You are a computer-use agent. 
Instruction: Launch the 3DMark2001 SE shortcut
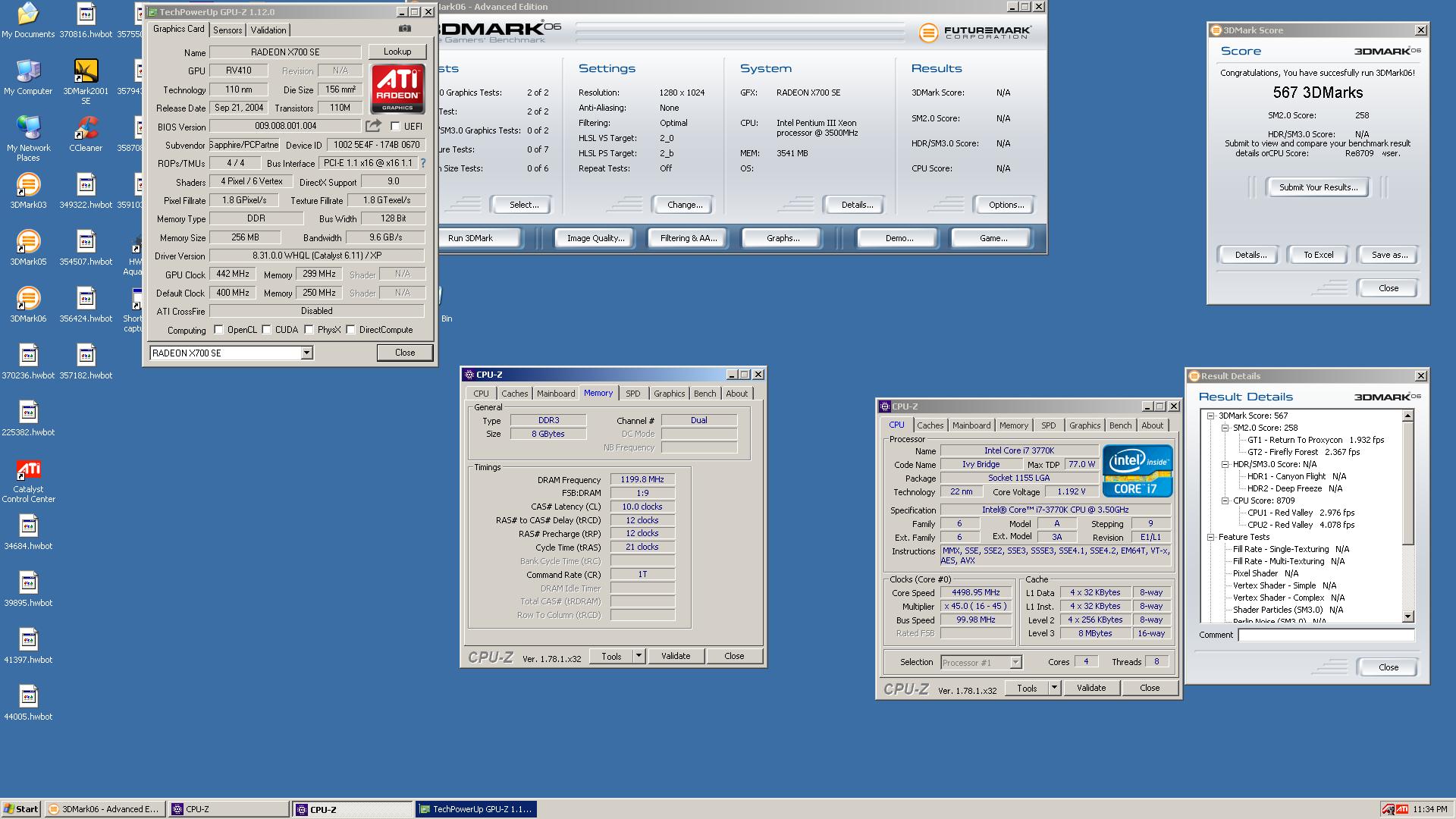[86, 81]
